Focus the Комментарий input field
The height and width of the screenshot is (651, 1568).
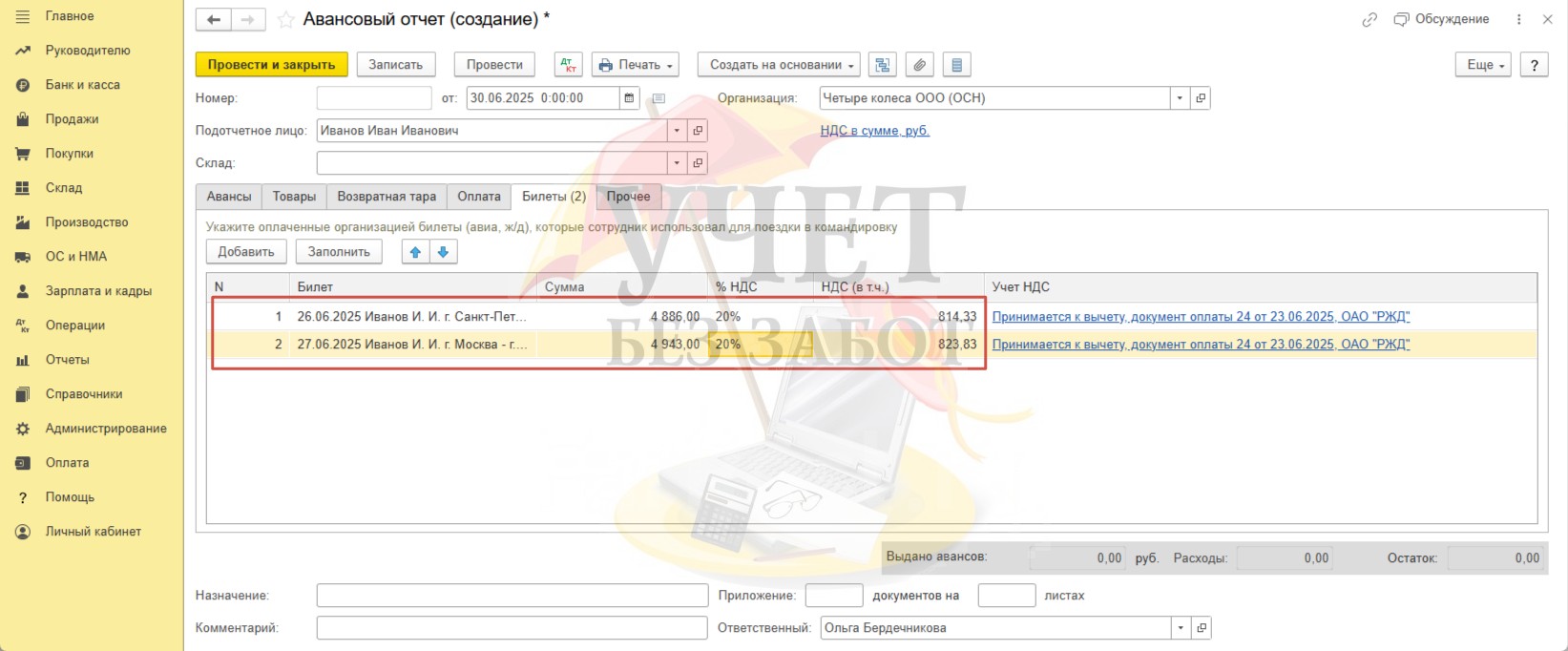click(x=512, y=628)
